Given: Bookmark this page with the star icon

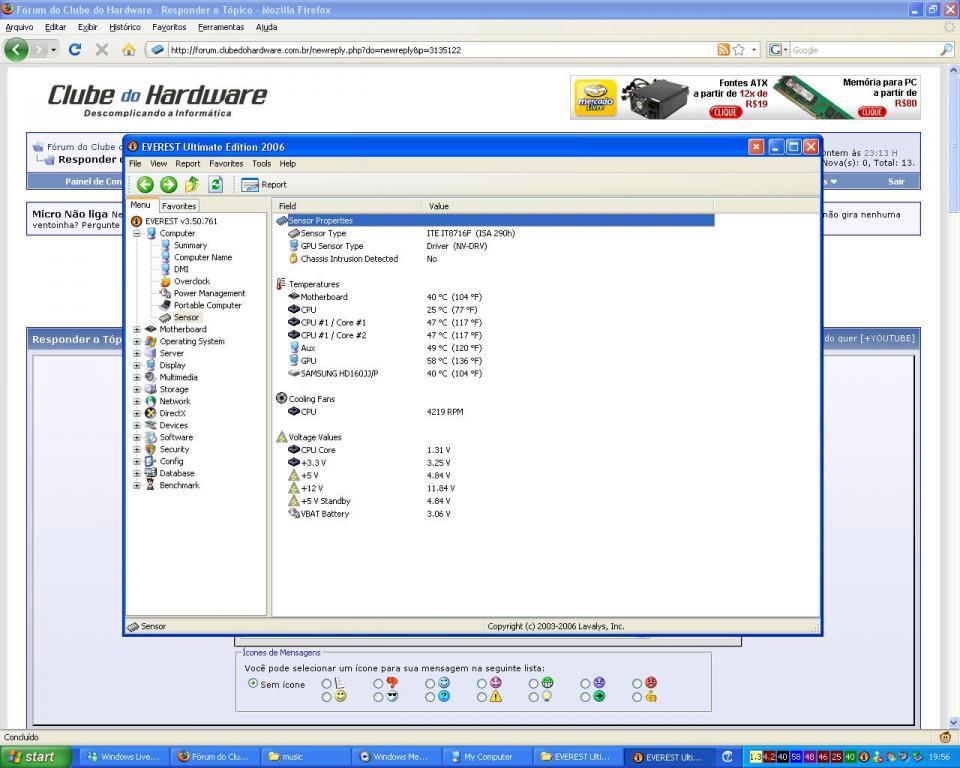Looking at the screenshot, I should pyautogui.click(x=739, y=50).
